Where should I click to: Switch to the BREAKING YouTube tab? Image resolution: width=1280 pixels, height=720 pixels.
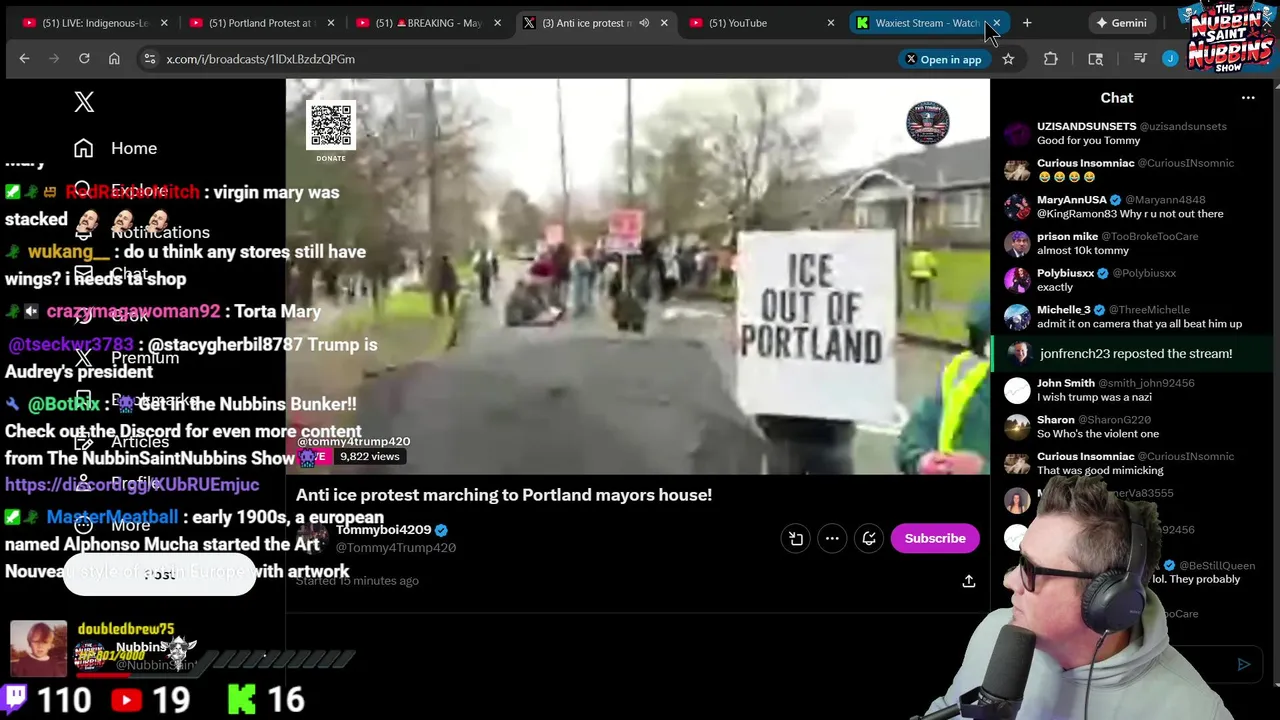[x=428, y=23]
